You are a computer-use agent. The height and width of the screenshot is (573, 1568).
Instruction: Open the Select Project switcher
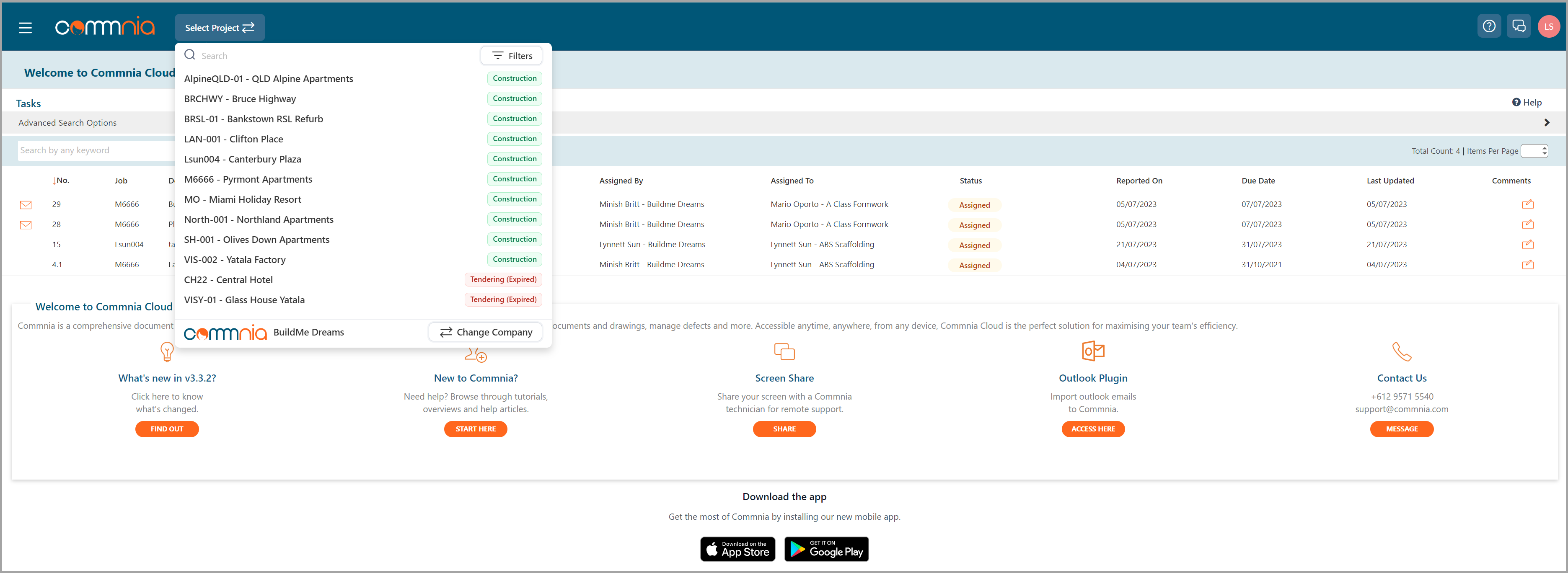[220, 27]
